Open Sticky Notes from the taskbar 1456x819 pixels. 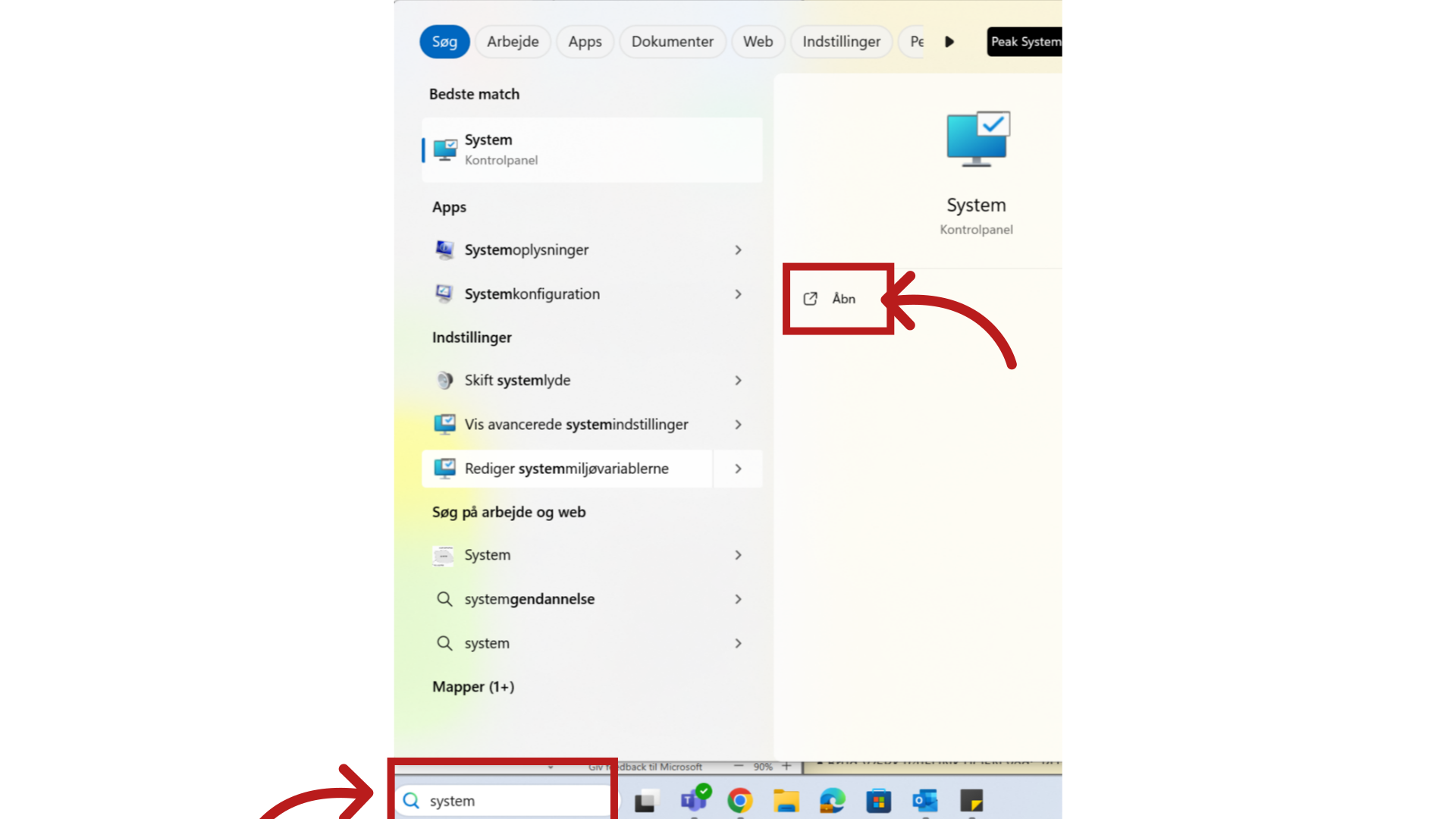[971, 801]
